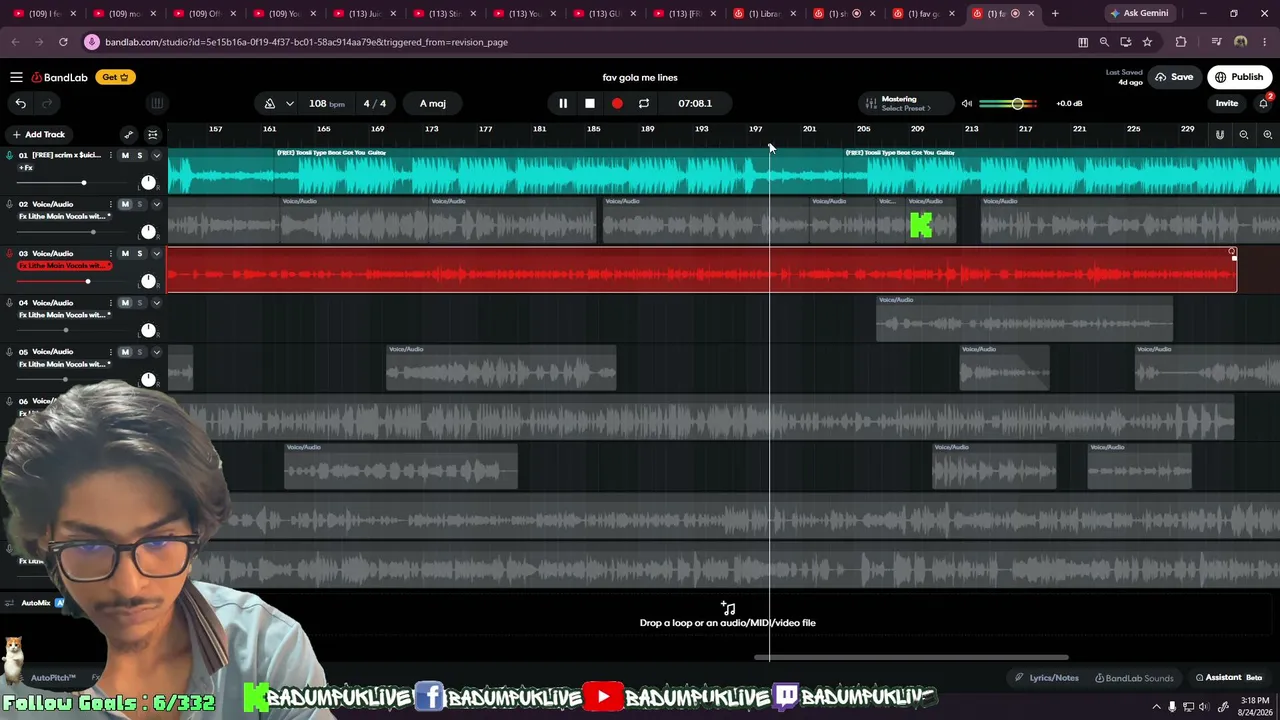Open the Ask Gemini panel

point(1139,13)
